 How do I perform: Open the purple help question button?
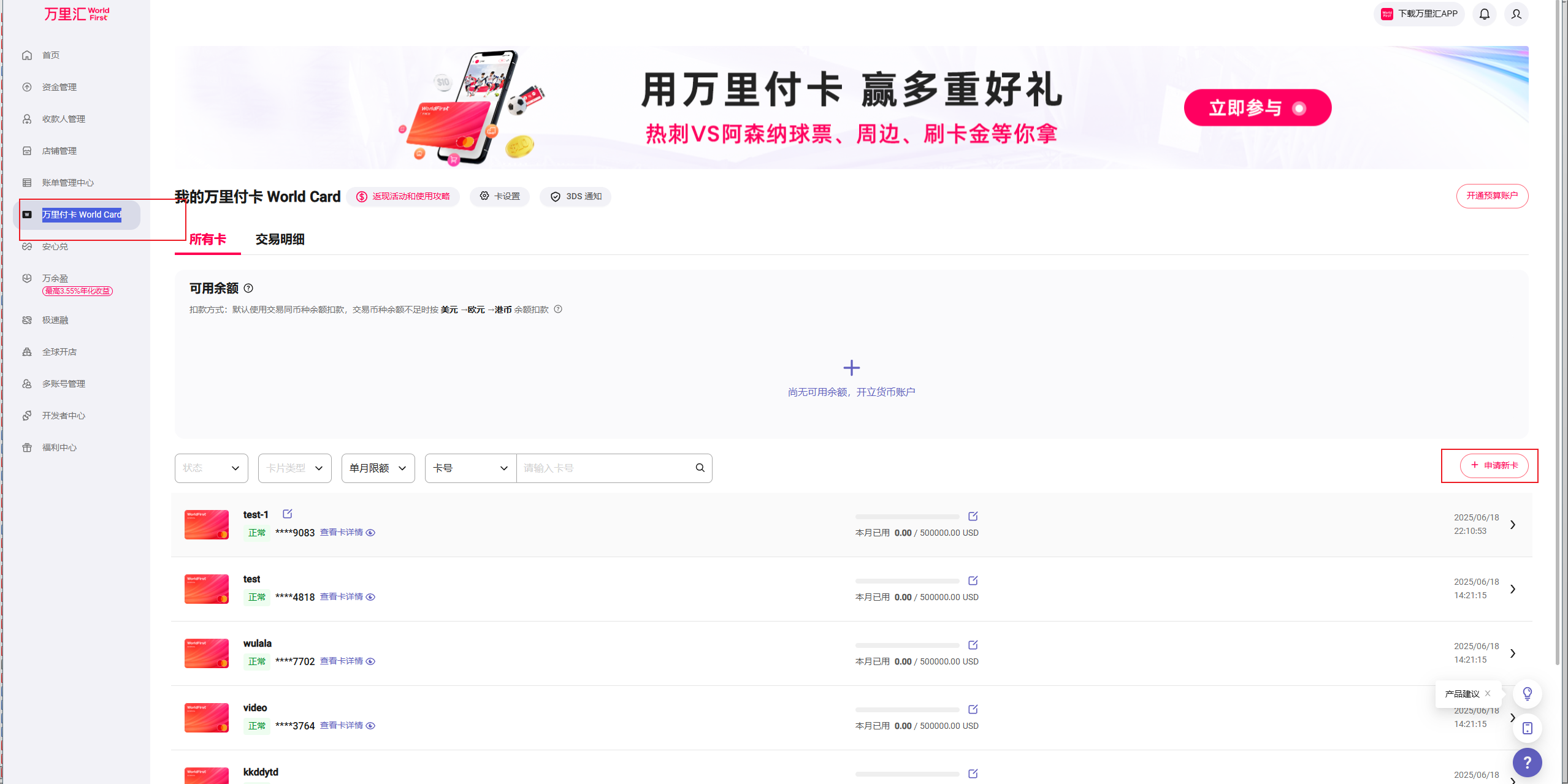pos(1527,763)
